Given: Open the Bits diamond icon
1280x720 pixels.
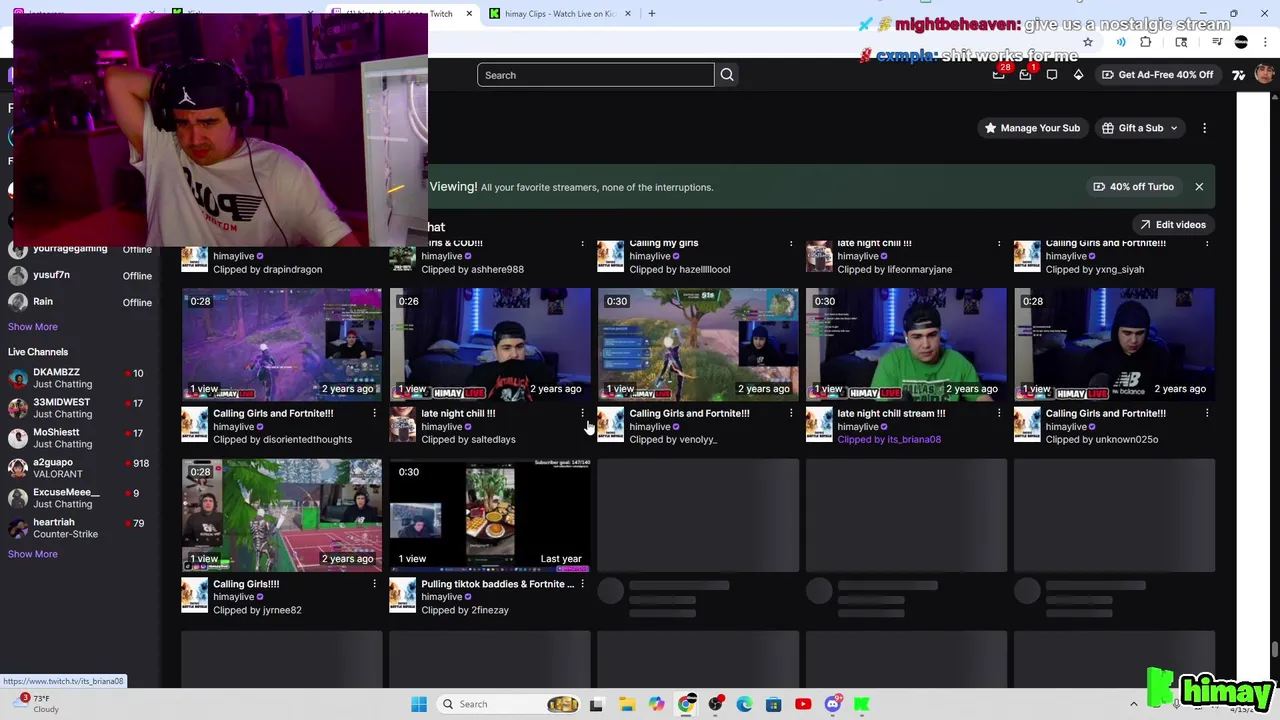Looking at the screenshot, I should click(x=1078, y=75).
